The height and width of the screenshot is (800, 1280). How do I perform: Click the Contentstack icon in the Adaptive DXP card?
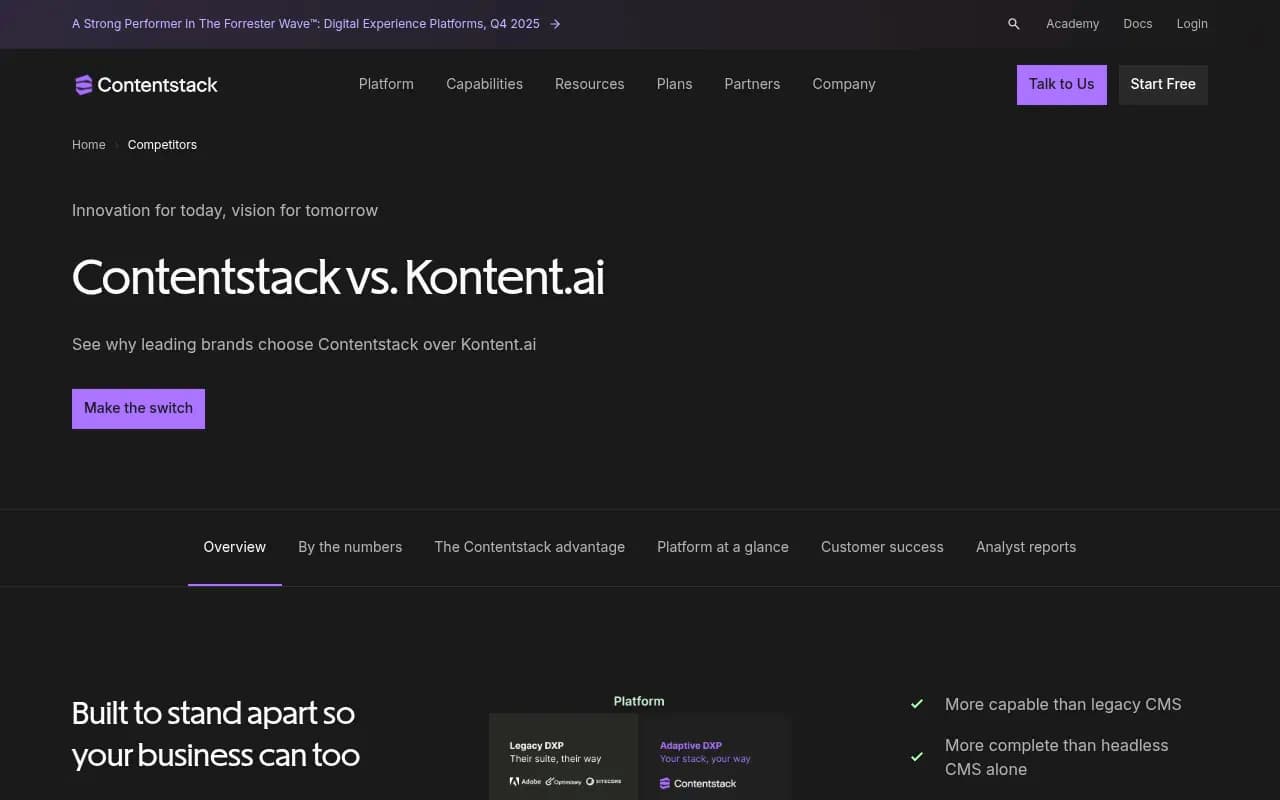click(x=666, y=783)
